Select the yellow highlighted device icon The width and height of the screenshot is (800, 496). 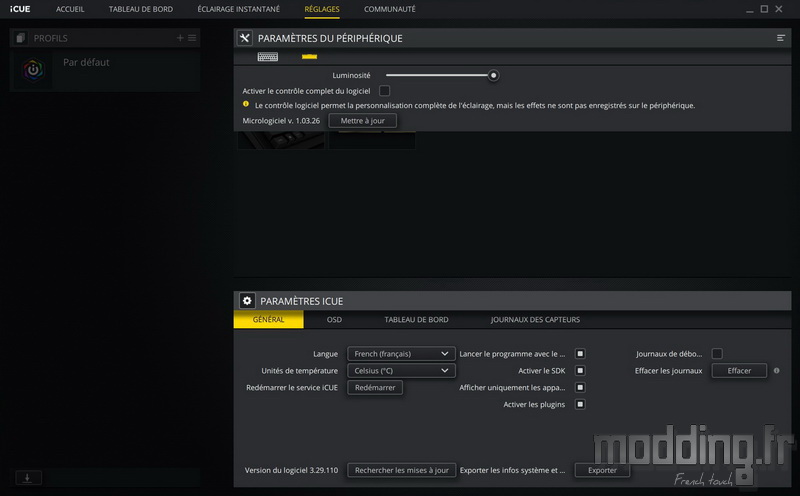pos(309,57)
